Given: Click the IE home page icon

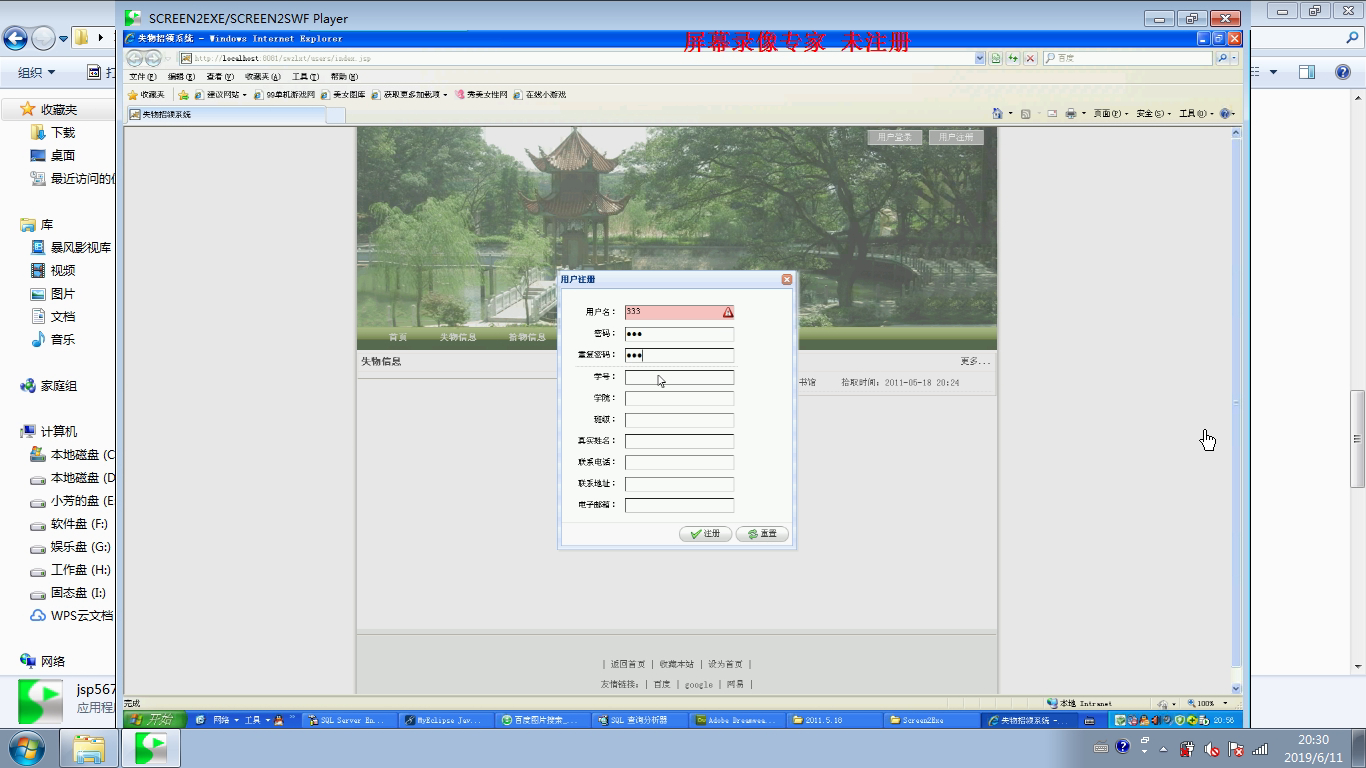Looking at the screenshot, I should [x=997, y=114].
